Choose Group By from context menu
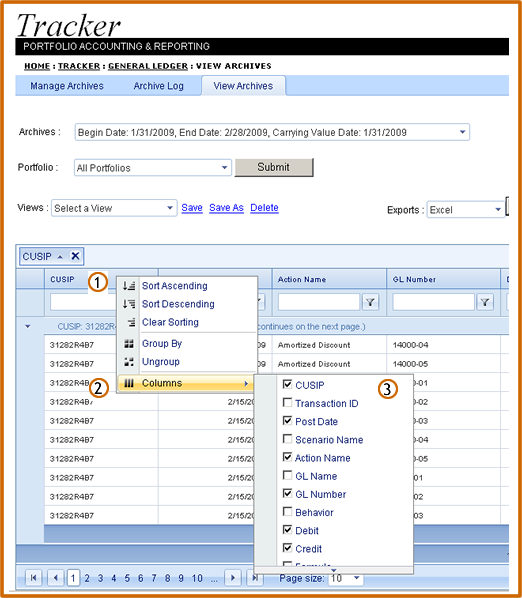Viewport: 522px width, 598px height. click(x=162, y=344)
